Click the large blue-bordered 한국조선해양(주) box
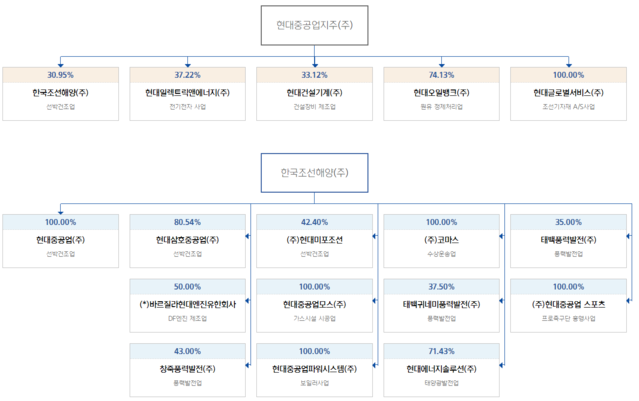 coord(314,173)
